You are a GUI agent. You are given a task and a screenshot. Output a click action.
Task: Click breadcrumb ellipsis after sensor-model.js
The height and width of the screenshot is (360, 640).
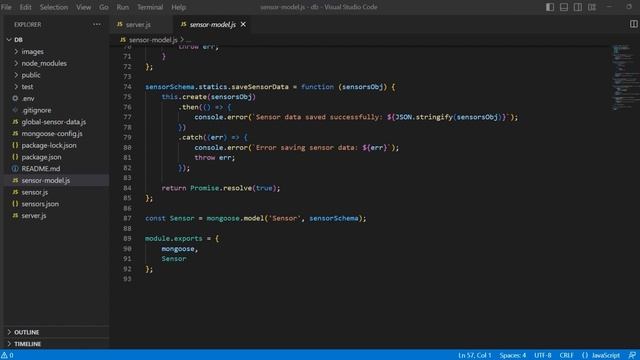click(188, 40)
